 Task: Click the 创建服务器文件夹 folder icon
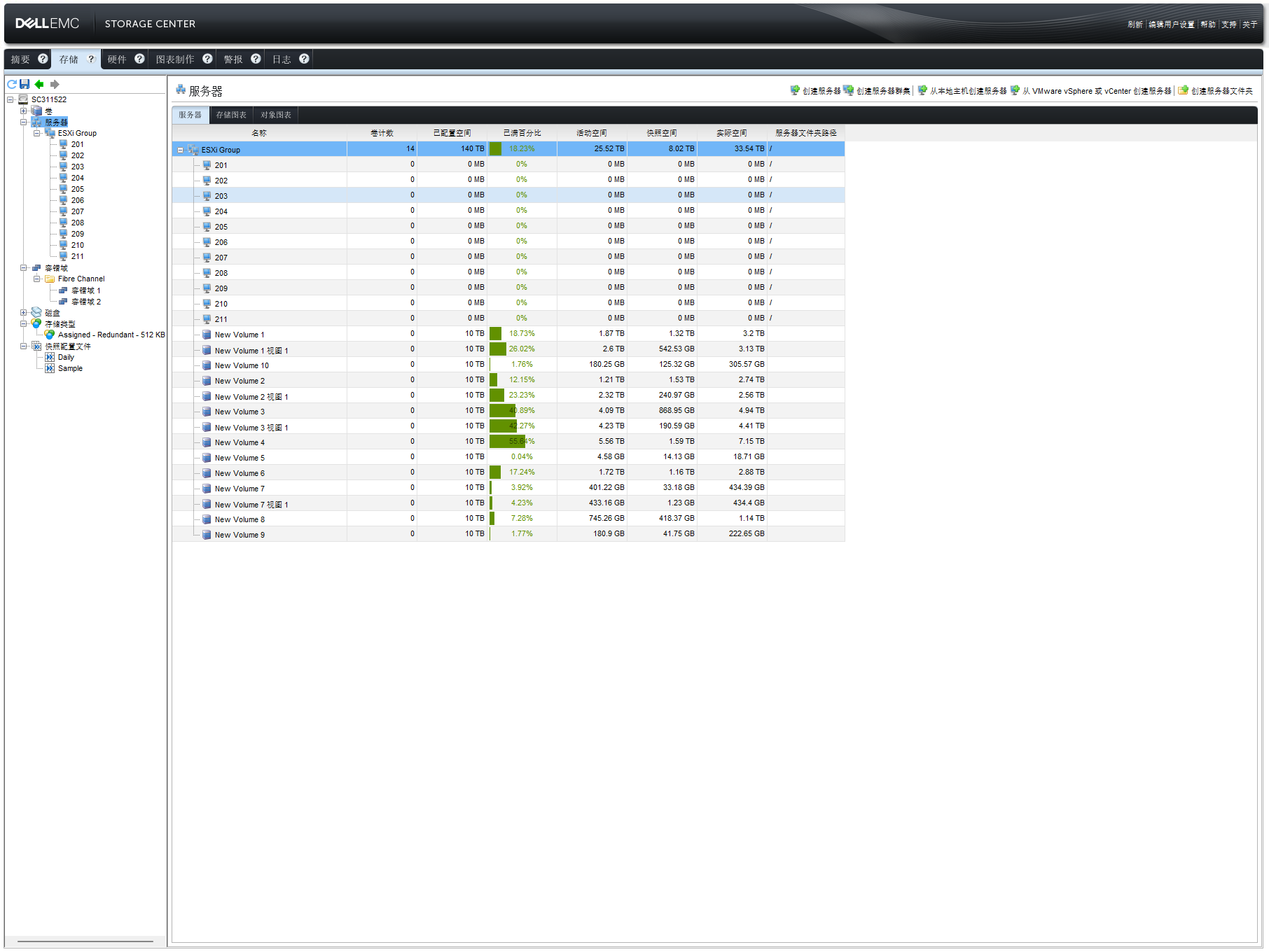pyautogui.click(x=1184, y=90)
